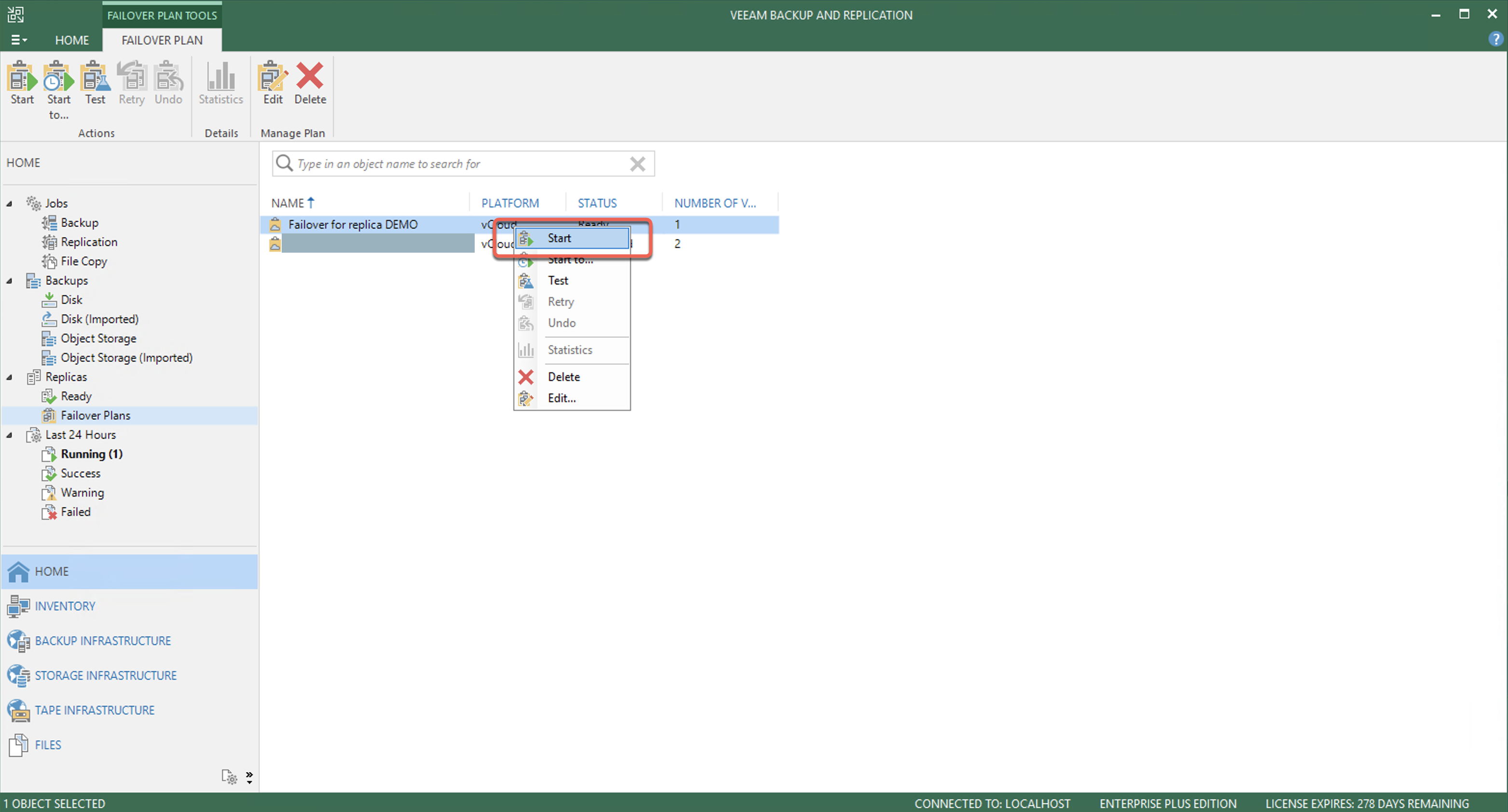Screen dimensions: 1508x812
Task: Choose Test in the context menu
Action: (558, 280)
